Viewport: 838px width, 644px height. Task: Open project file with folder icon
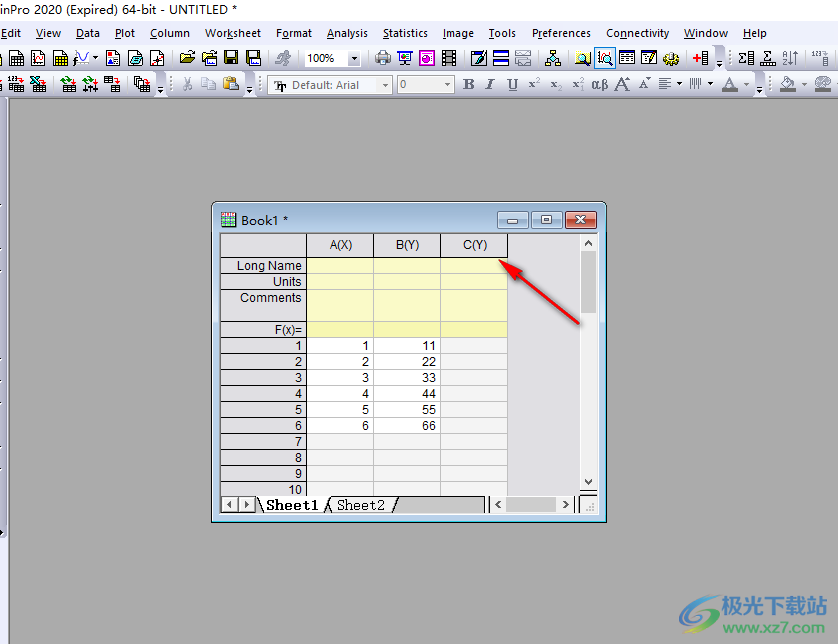pyautogui.click(x=187, y=58)
